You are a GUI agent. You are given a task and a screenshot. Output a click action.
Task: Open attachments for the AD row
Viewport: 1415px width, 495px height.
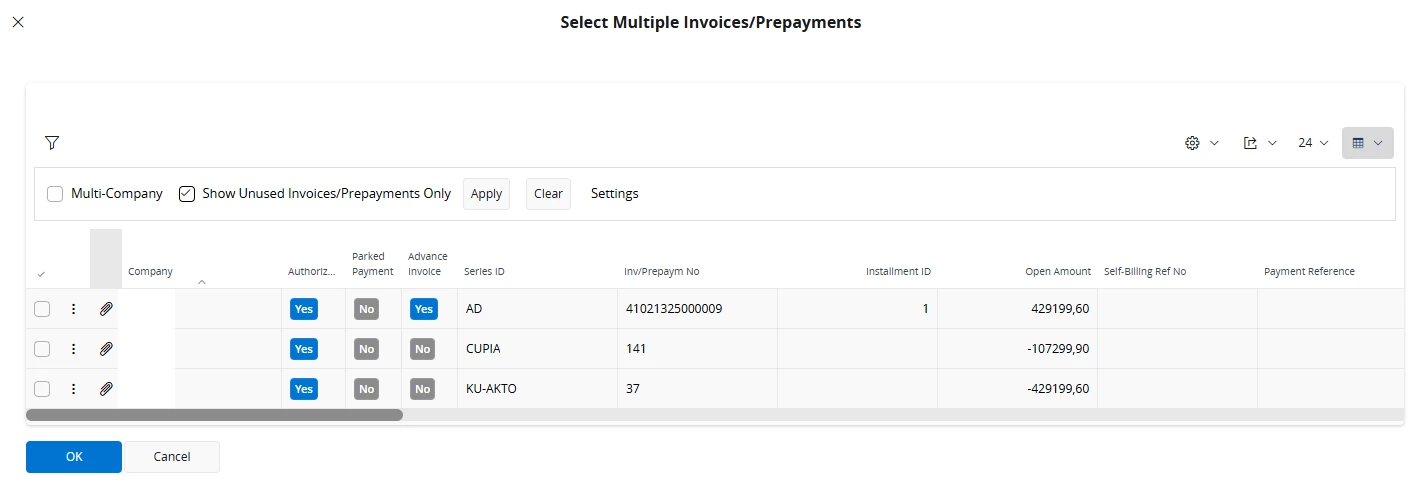(106, 309)
